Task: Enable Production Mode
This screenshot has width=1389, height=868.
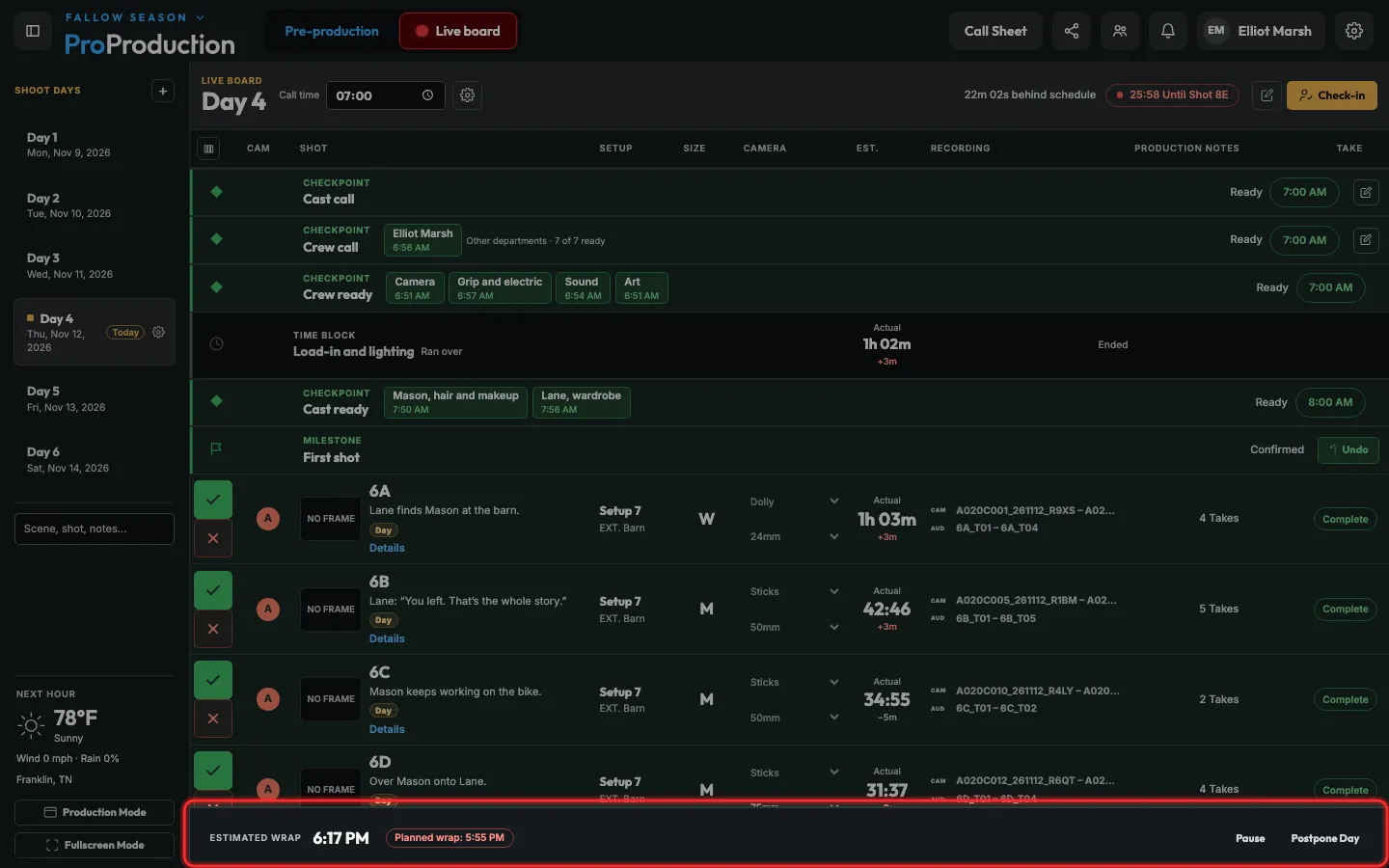Action: (95, 812)
